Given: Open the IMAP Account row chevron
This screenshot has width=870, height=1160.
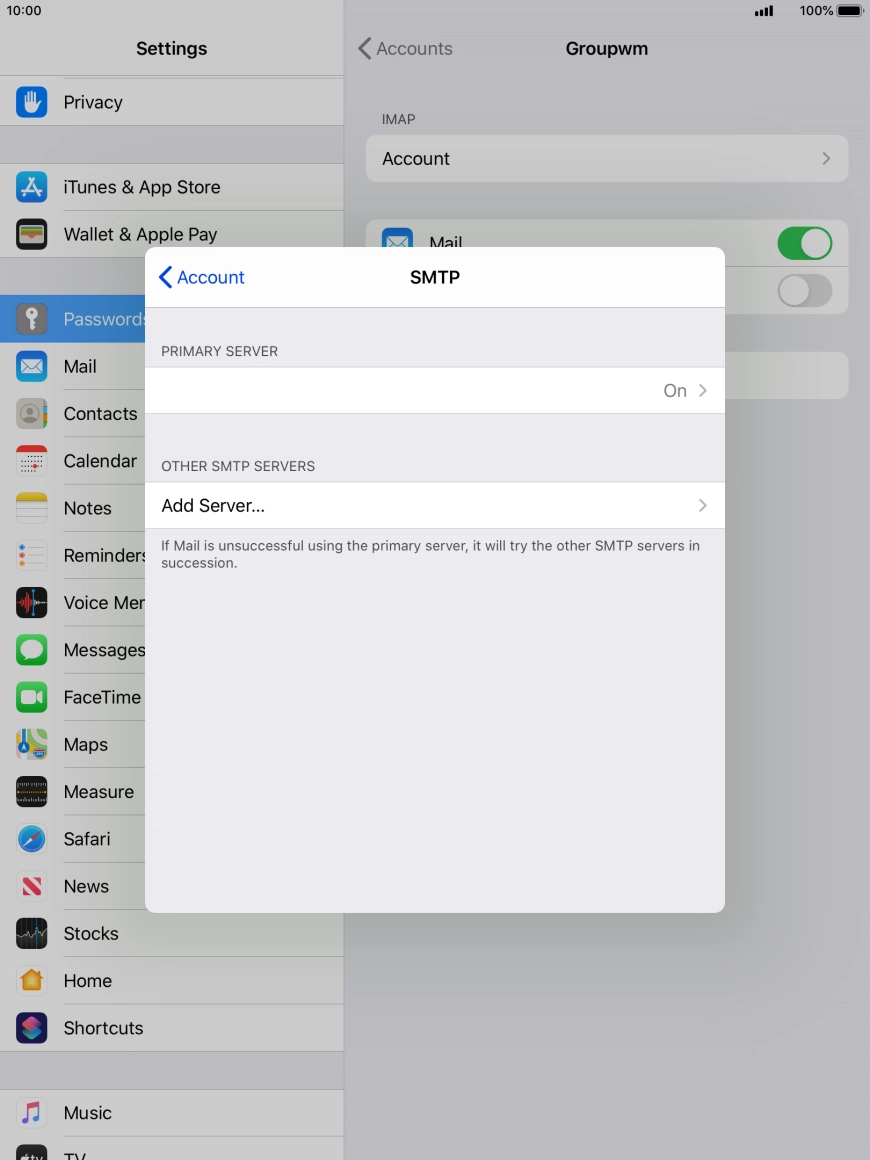Looking at the screenshot, I should [x=825, y=159].
